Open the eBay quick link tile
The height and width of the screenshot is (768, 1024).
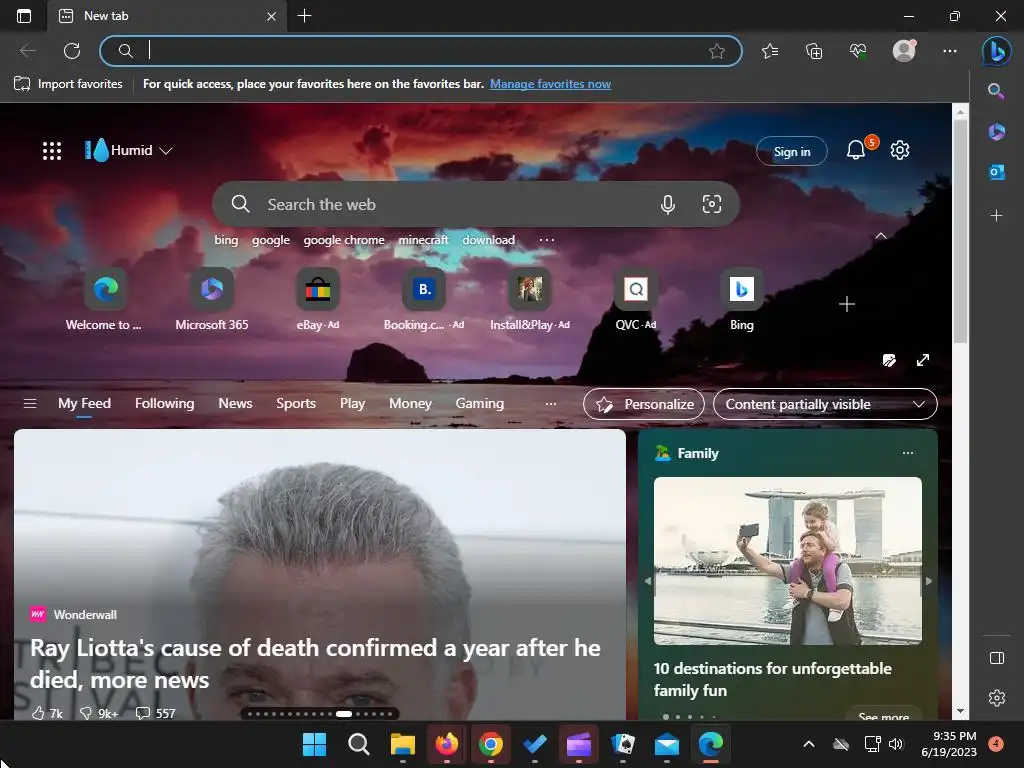click(317, 300)
